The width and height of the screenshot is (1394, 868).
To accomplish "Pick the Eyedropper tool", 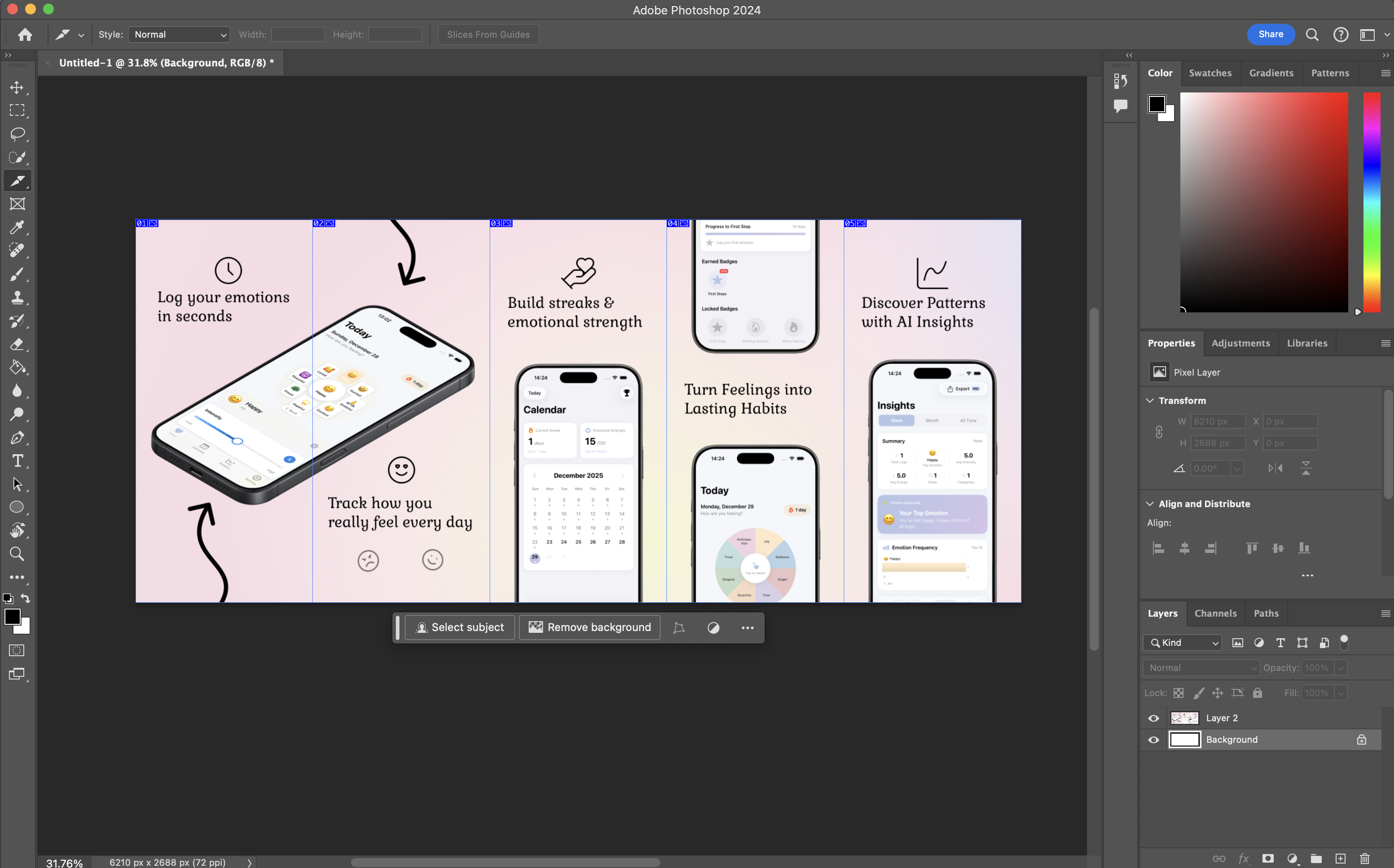I will point(17,228).
